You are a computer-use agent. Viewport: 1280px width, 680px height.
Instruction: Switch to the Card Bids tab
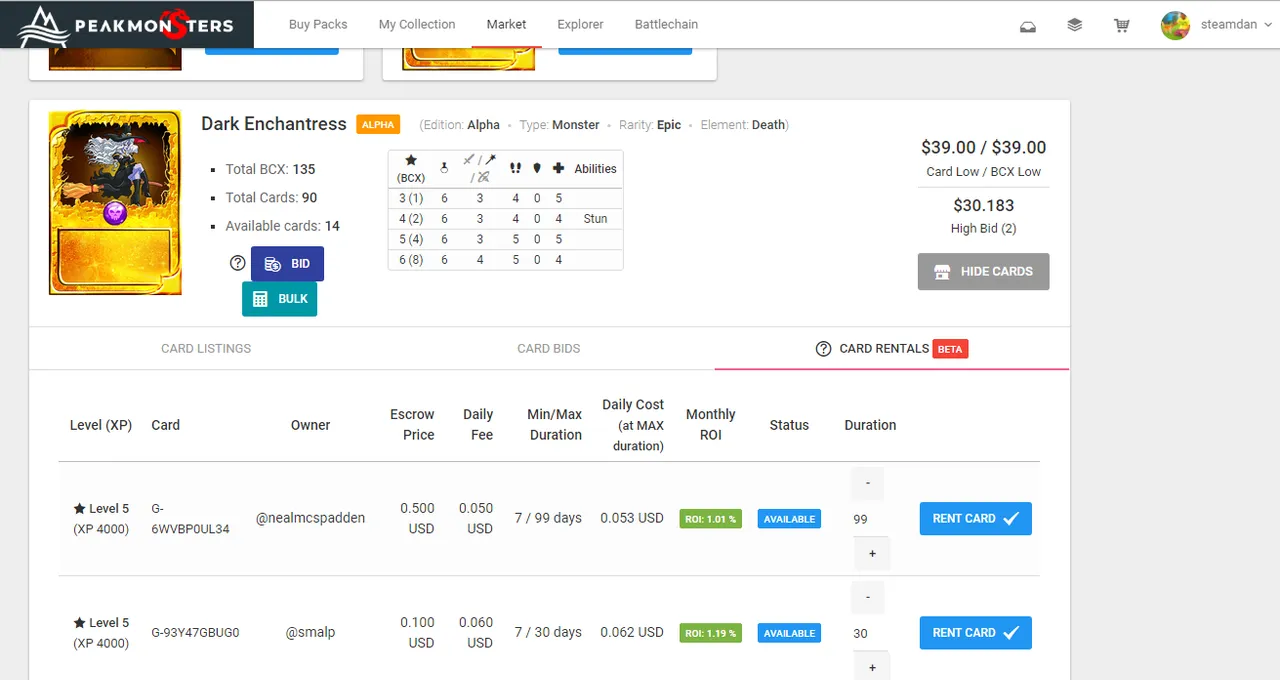[549, 349]
